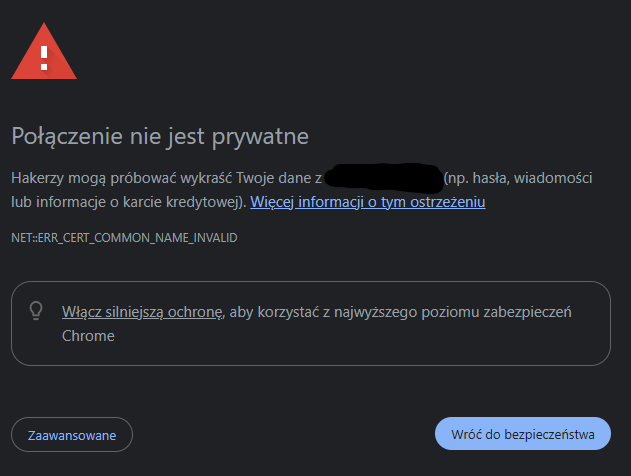Click the text 'lub informacje o karcie kredytowej'
This screenshot has height=476, width=631.
pyautogui.click(x=126, y=202)
